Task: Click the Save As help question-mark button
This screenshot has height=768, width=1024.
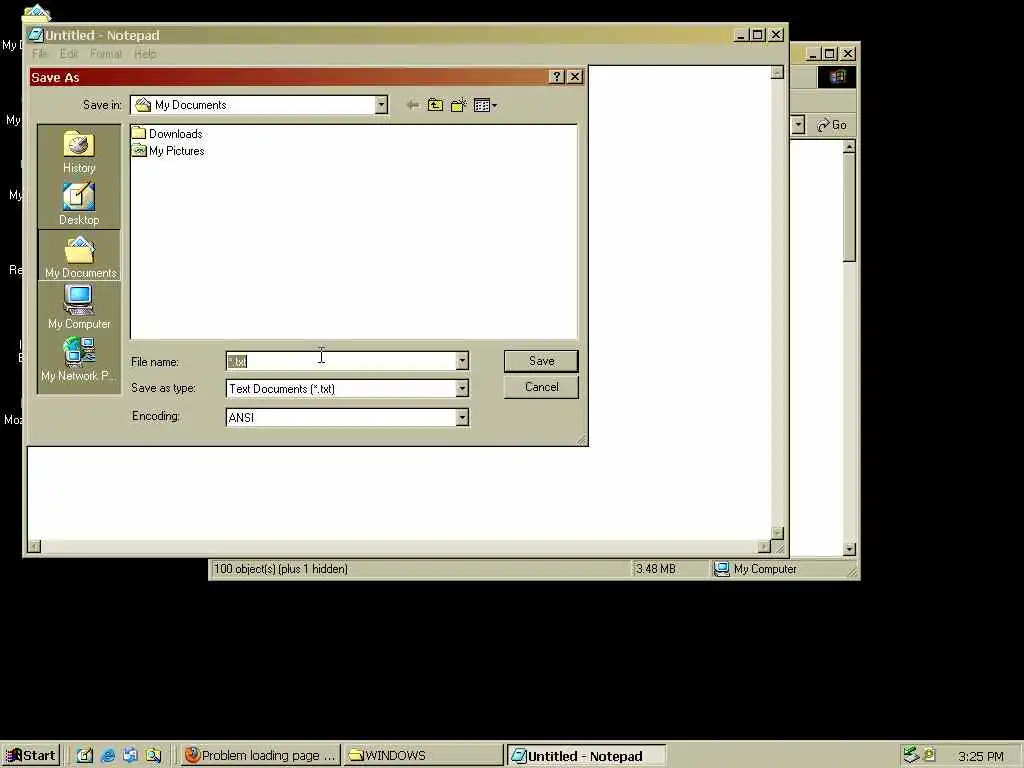Action: tap(556, 77)
